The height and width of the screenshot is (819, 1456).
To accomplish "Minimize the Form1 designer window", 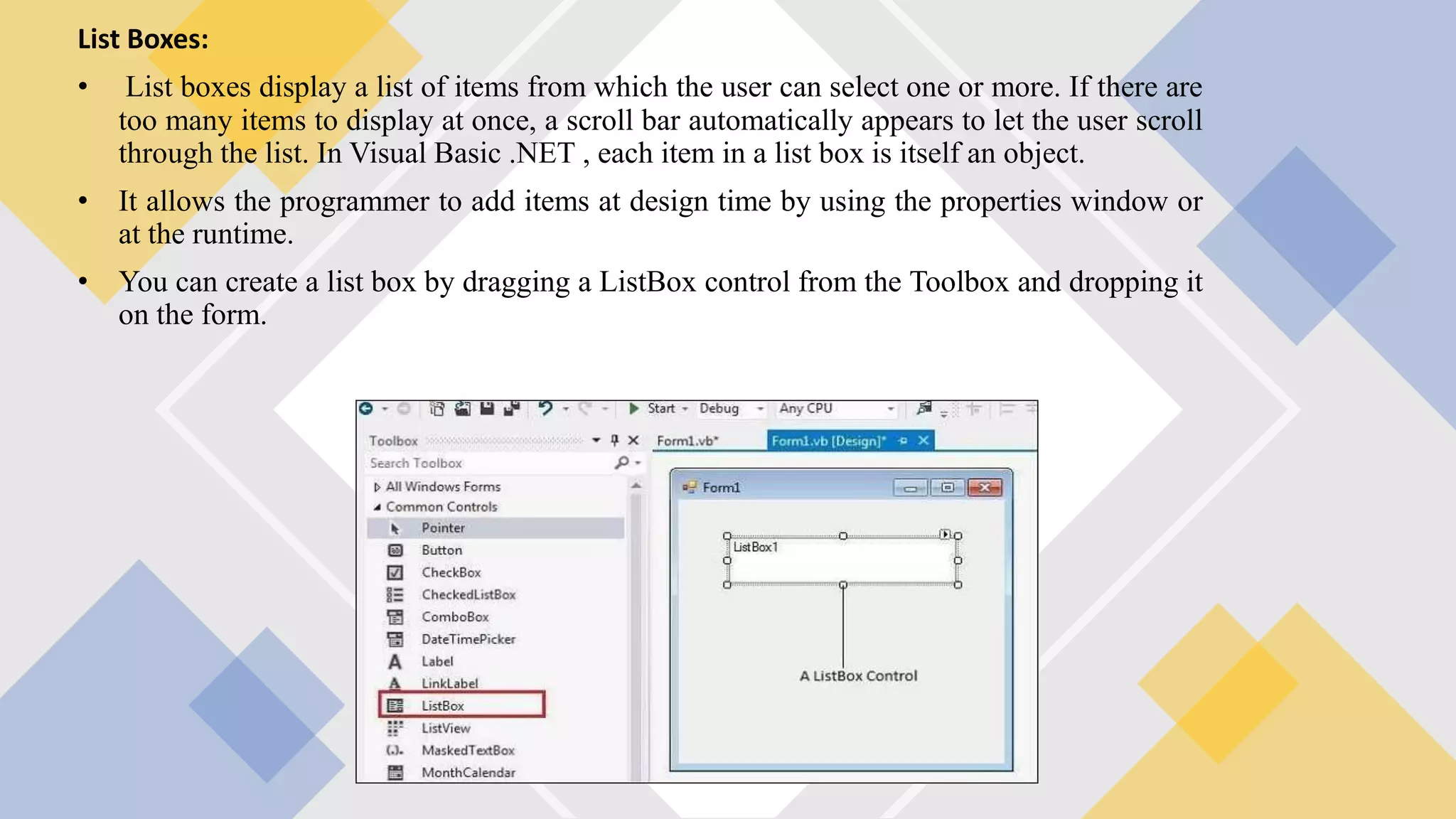I will pos(911,488).
